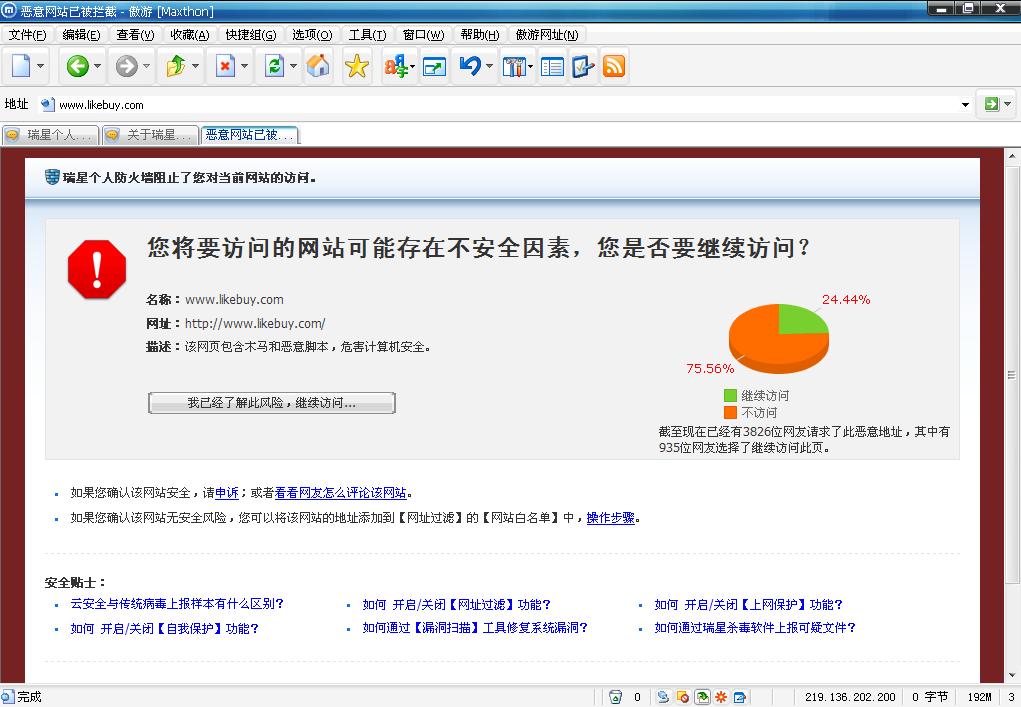Select the 恶意网站已被 tab
Screen dimensions: 1021x707
coord(250,135)
